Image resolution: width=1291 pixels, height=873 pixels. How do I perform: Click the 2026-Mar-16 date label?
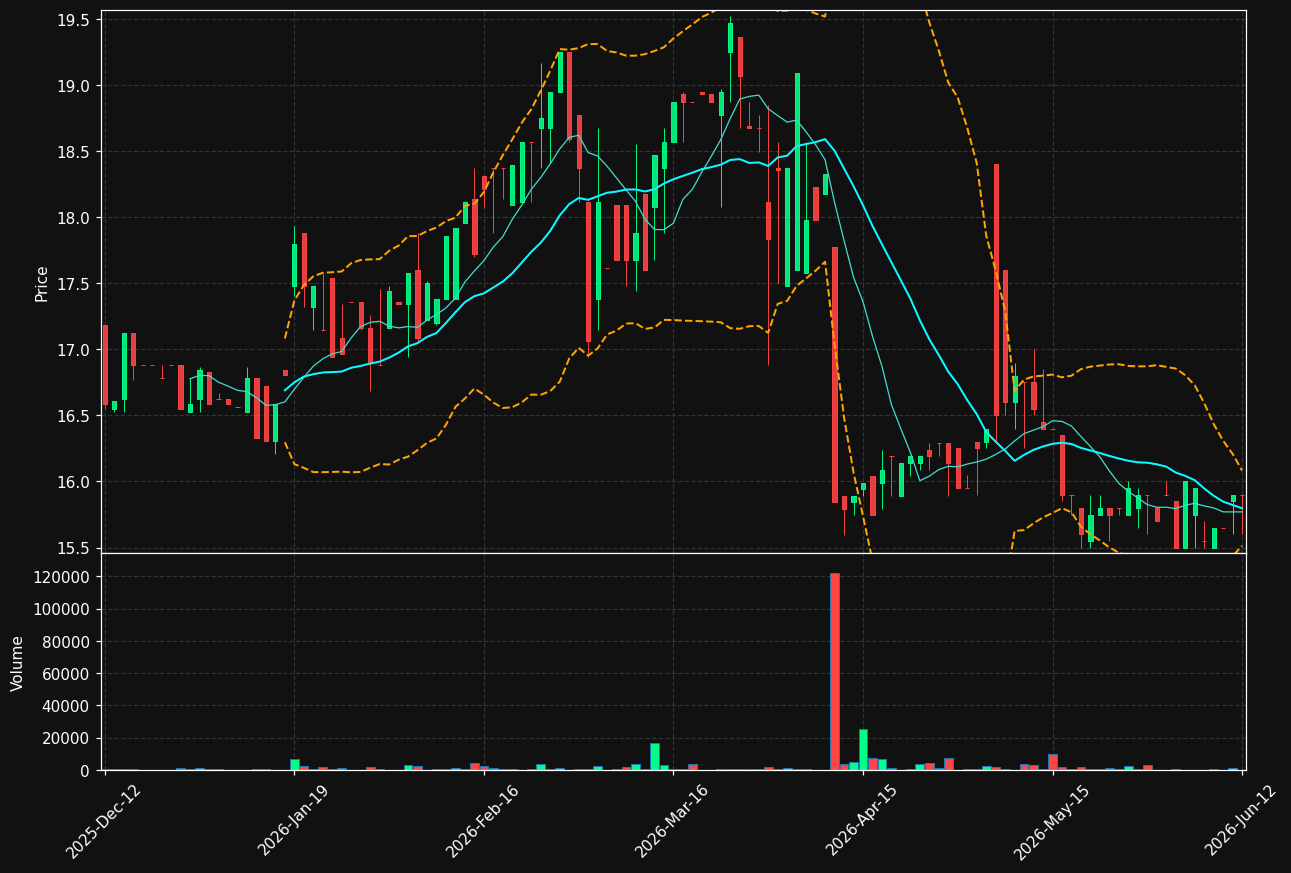pos(672,821)
